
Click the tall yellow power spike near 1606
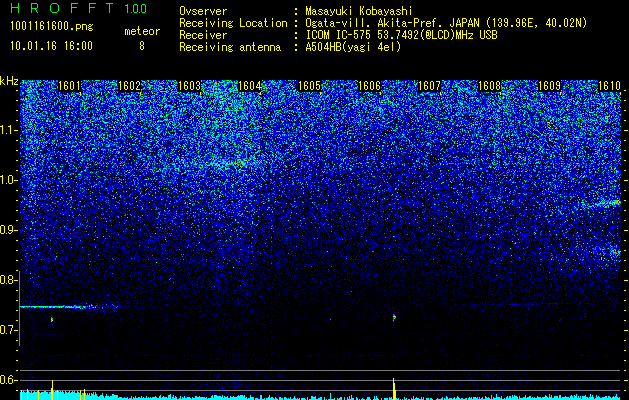click(394, 388)
